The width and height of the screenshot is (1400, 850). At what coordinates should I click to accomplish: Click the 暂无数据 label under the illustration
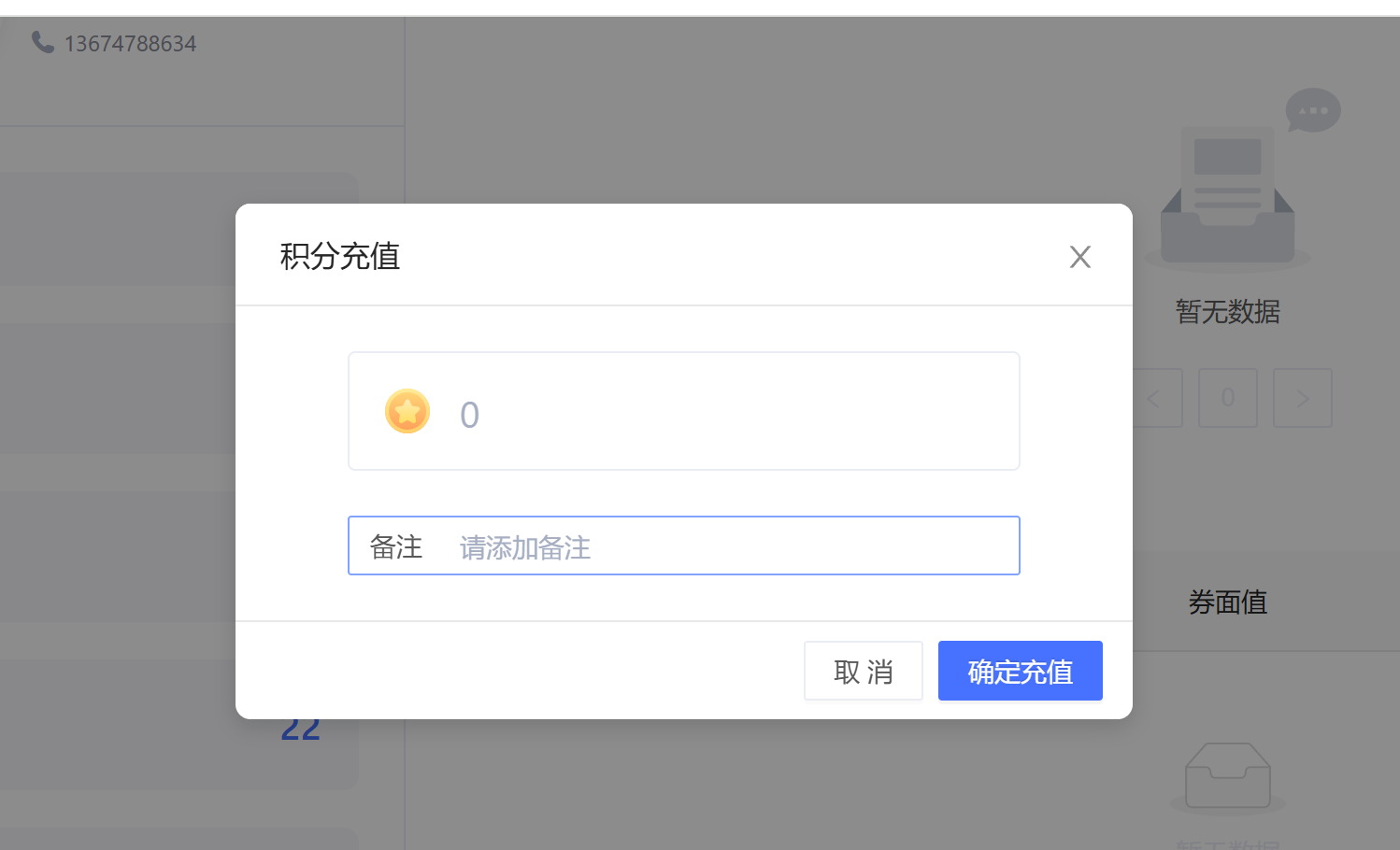(x=1227, y=311)
